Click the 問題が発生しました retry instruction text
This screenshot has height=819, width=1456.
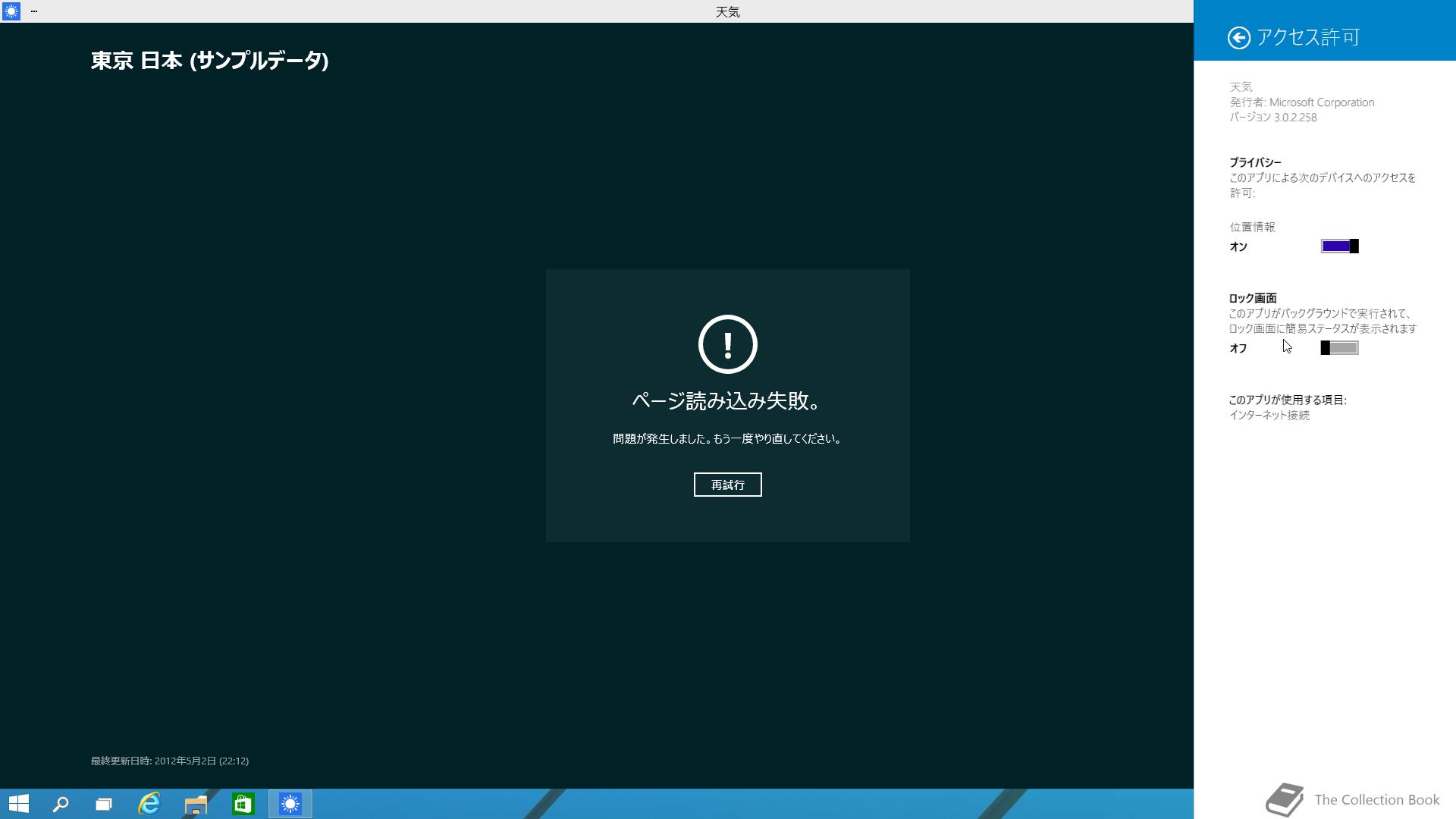coord(727,439)
